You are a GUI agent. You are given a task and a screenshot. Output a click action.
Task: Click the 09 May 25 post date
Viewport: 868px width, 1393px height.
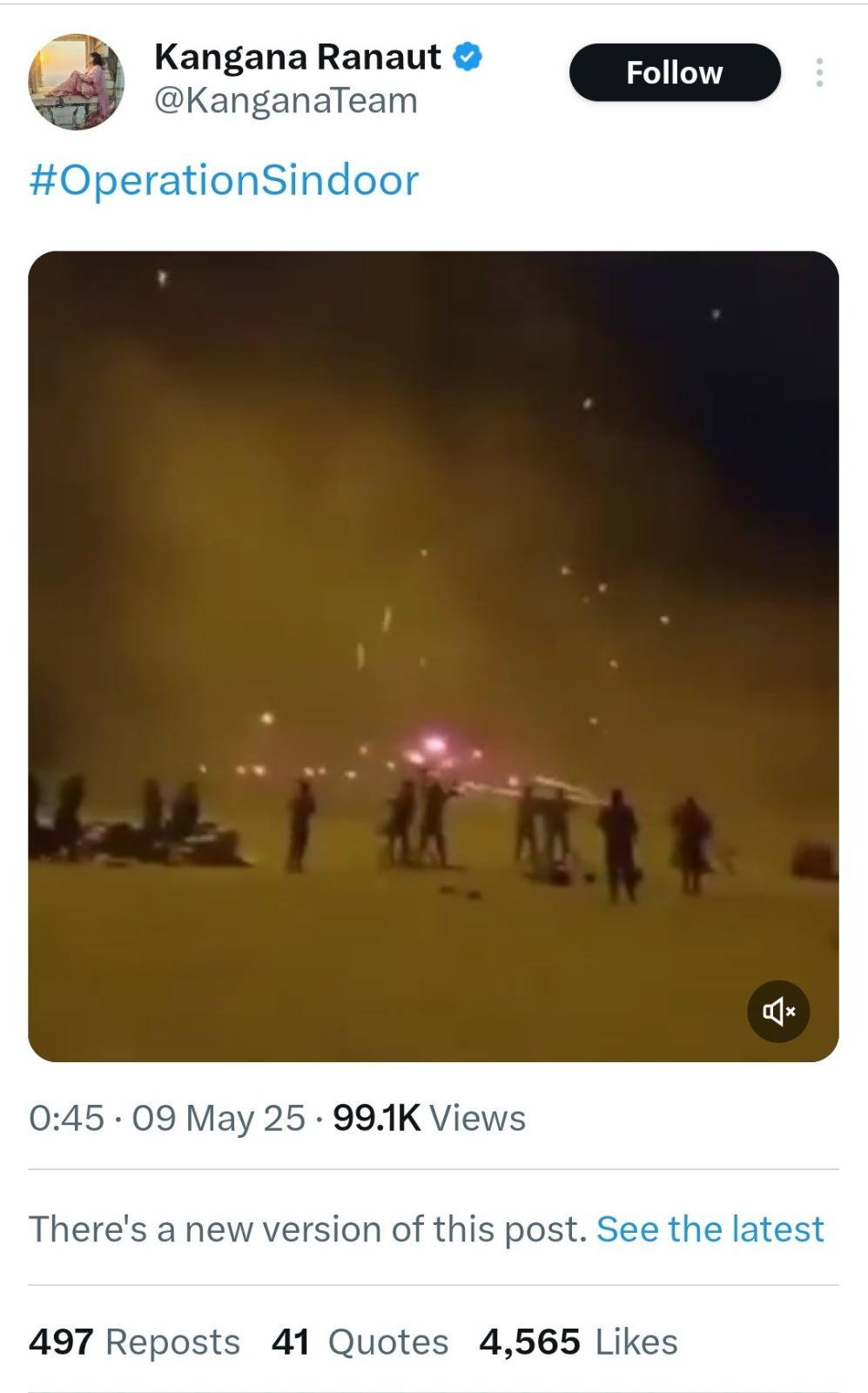click(219, 1118)
